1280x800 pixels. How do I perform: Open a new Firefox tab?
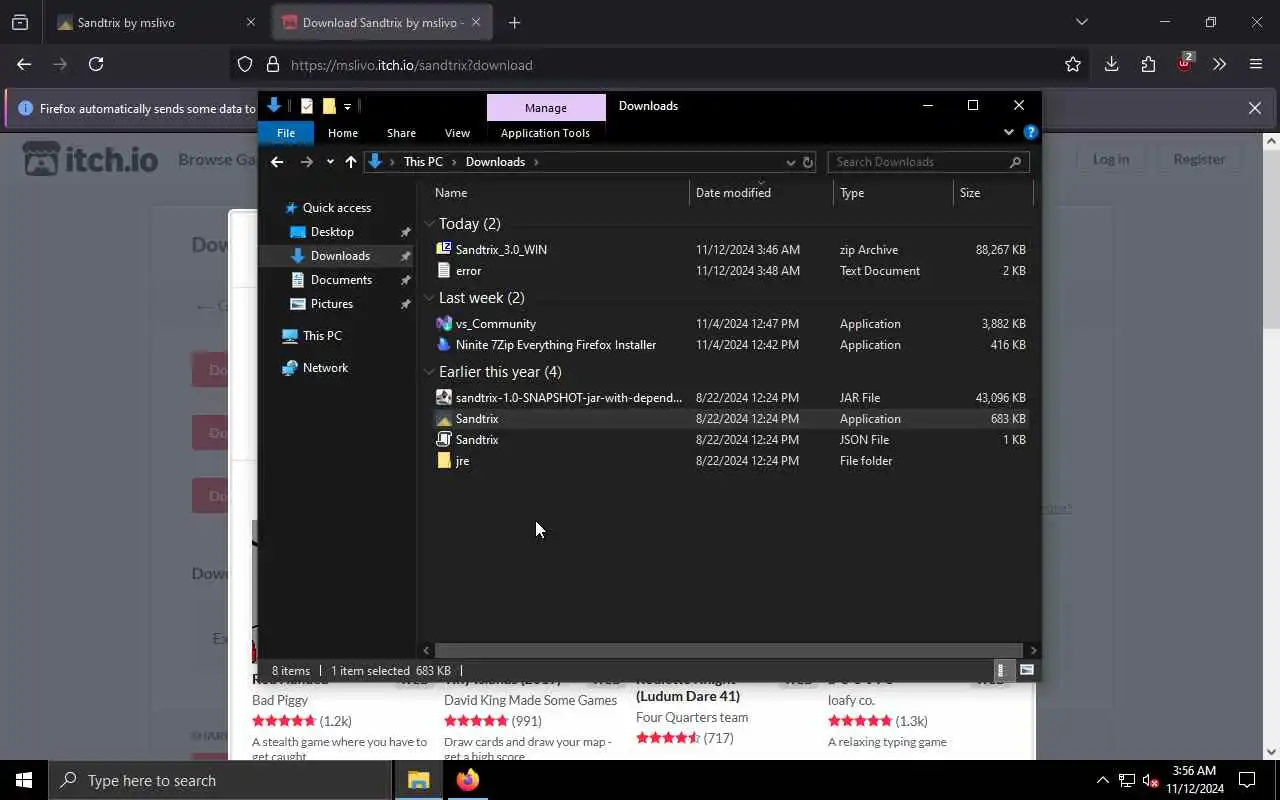[514, 22]
